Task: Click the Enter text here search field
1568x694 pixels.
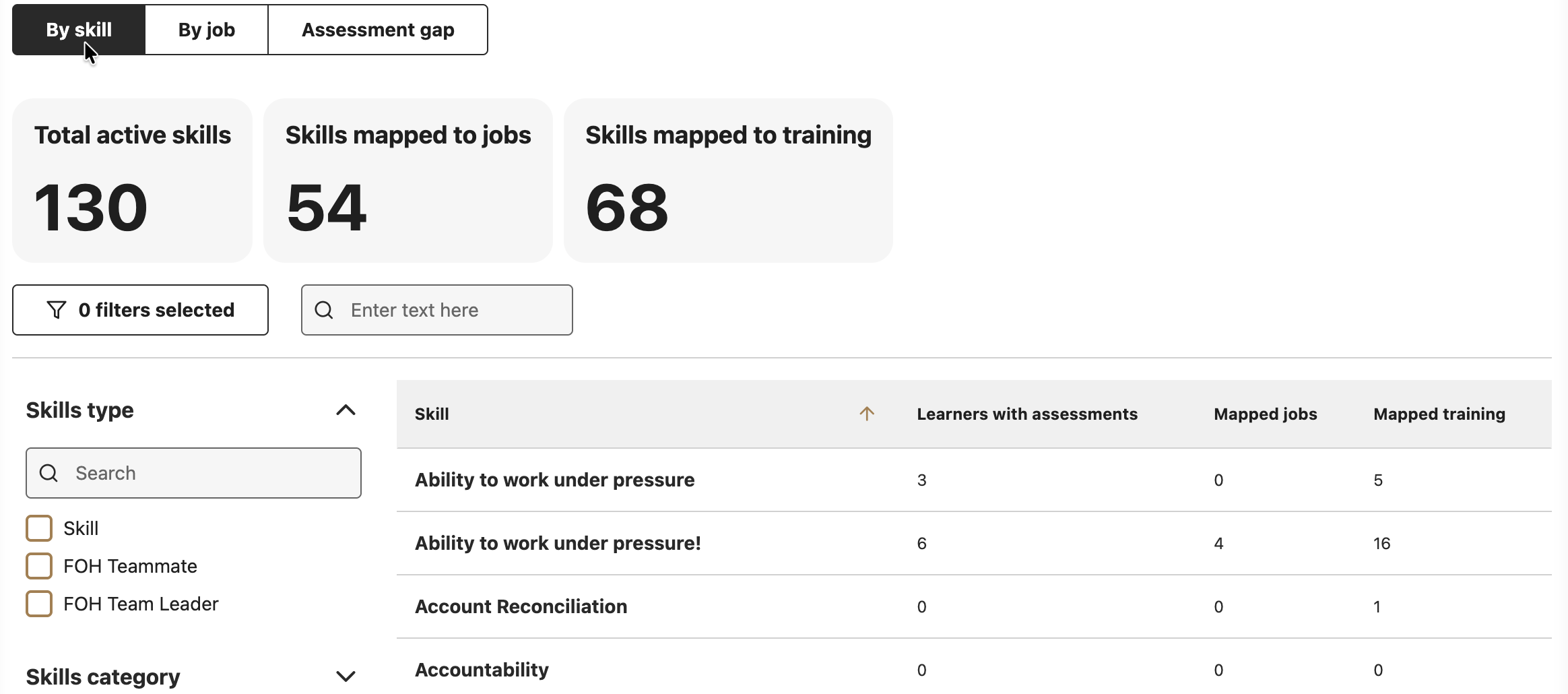Action: tap(437, 310)
